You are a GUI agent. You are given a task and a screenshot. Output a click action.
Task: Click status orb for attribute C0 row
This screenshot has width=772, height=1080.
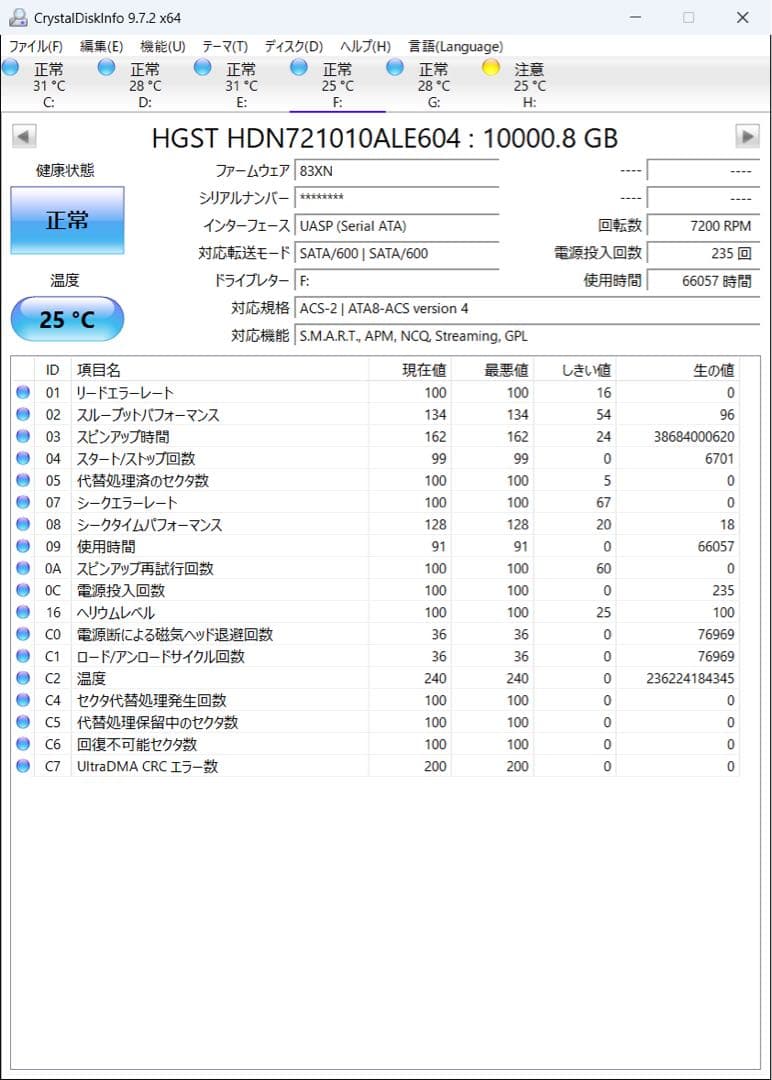[x=23, y=634]
